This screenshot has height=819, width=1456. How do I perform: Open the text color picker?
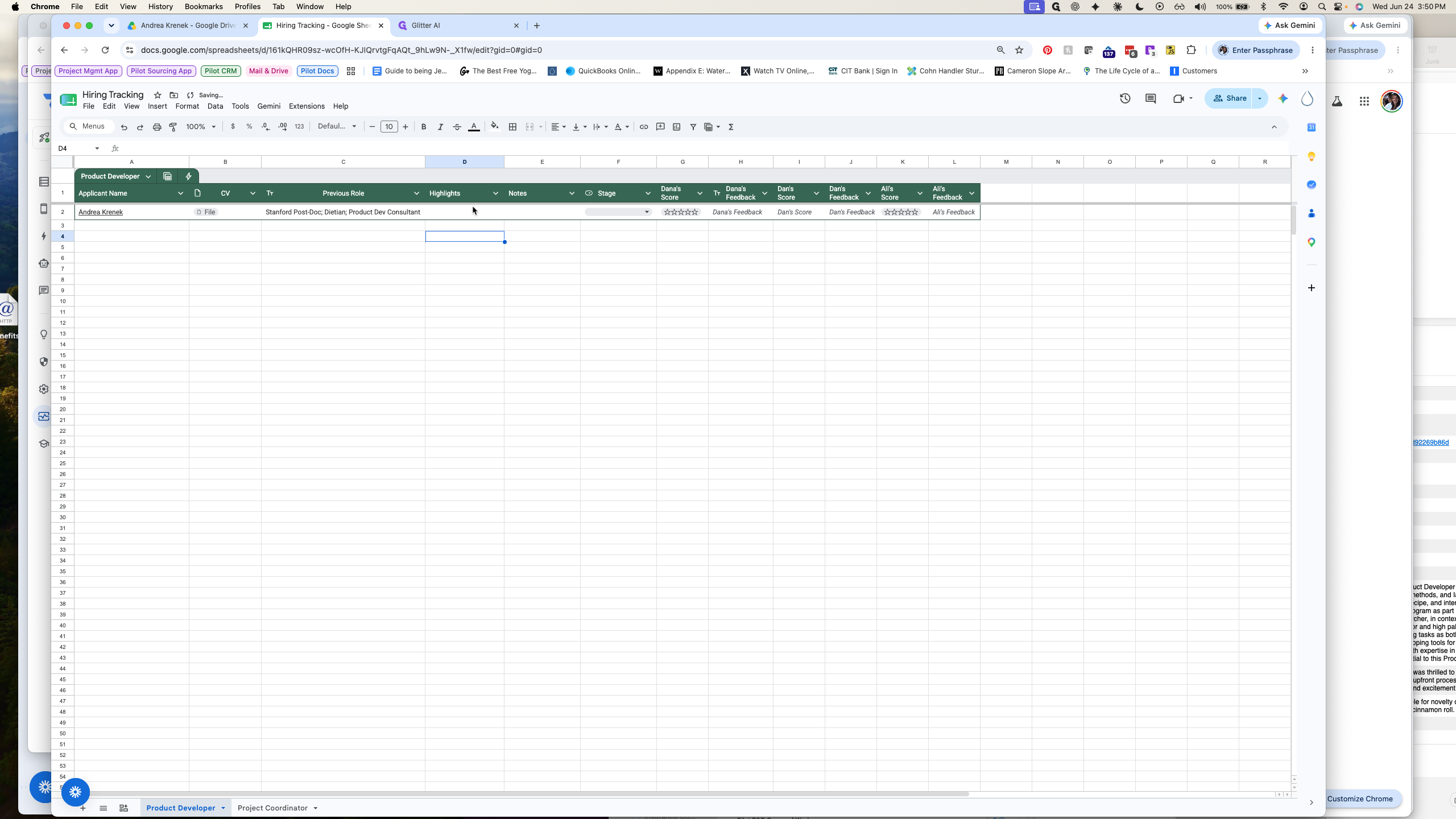(x=474, y=127)
